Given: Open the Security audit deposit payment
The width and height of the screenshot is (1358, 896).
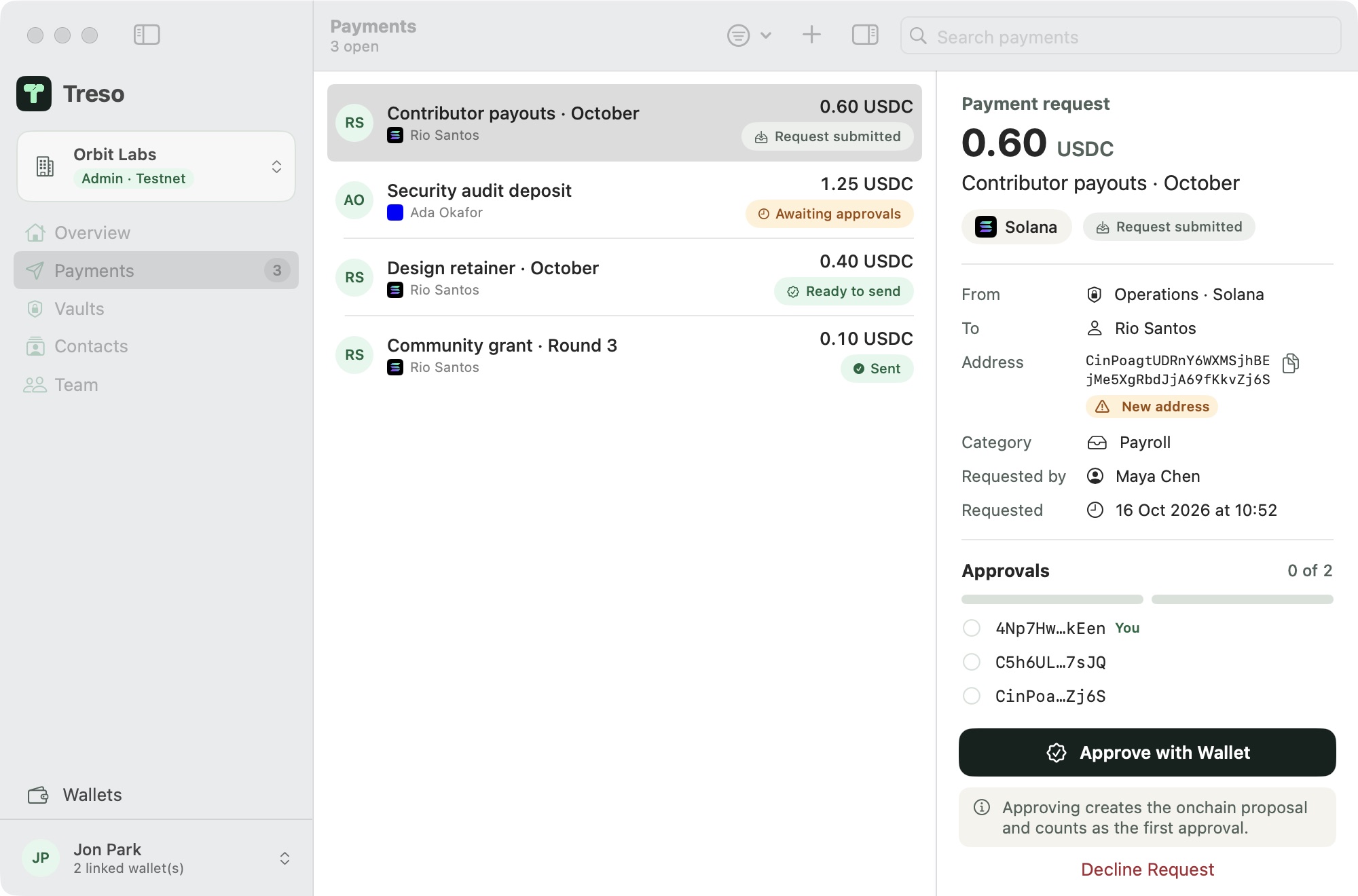Looking at the screenshot, I should [625, 200].
